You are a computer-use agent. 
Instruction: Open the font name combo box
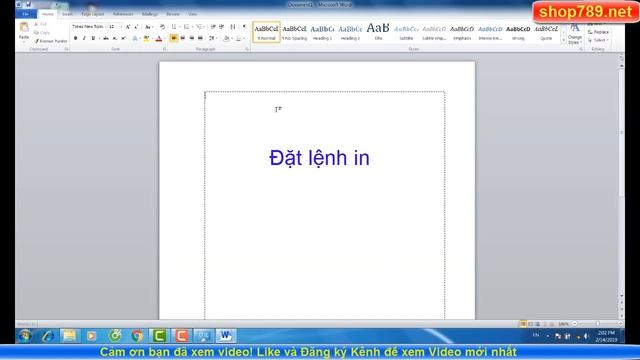pyautogui.click(x=89, y=27)
